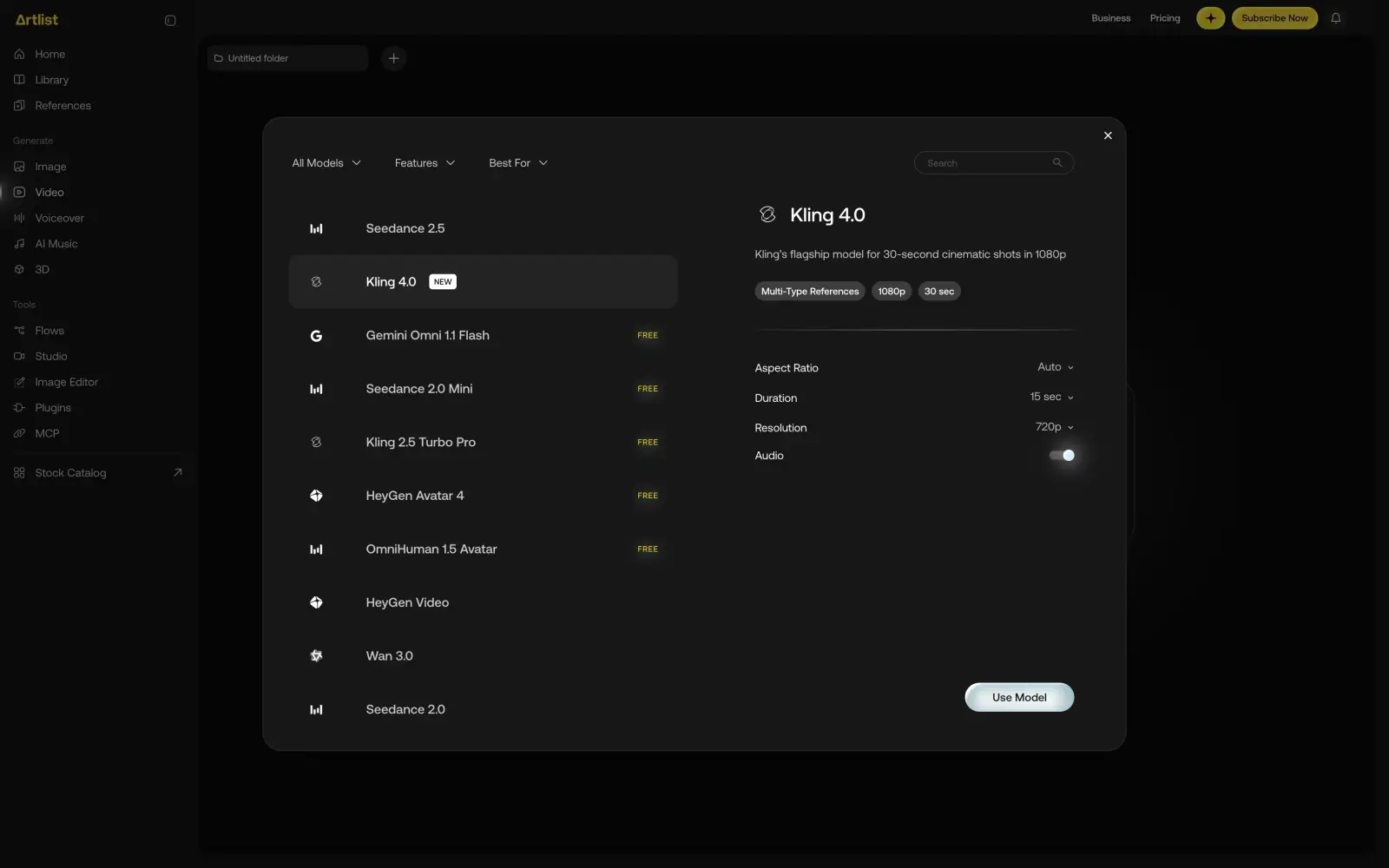The width and height of the screenshot is (1389, 868).
Task: Open the AI Music note icon
Action: (x=19, y=244)
